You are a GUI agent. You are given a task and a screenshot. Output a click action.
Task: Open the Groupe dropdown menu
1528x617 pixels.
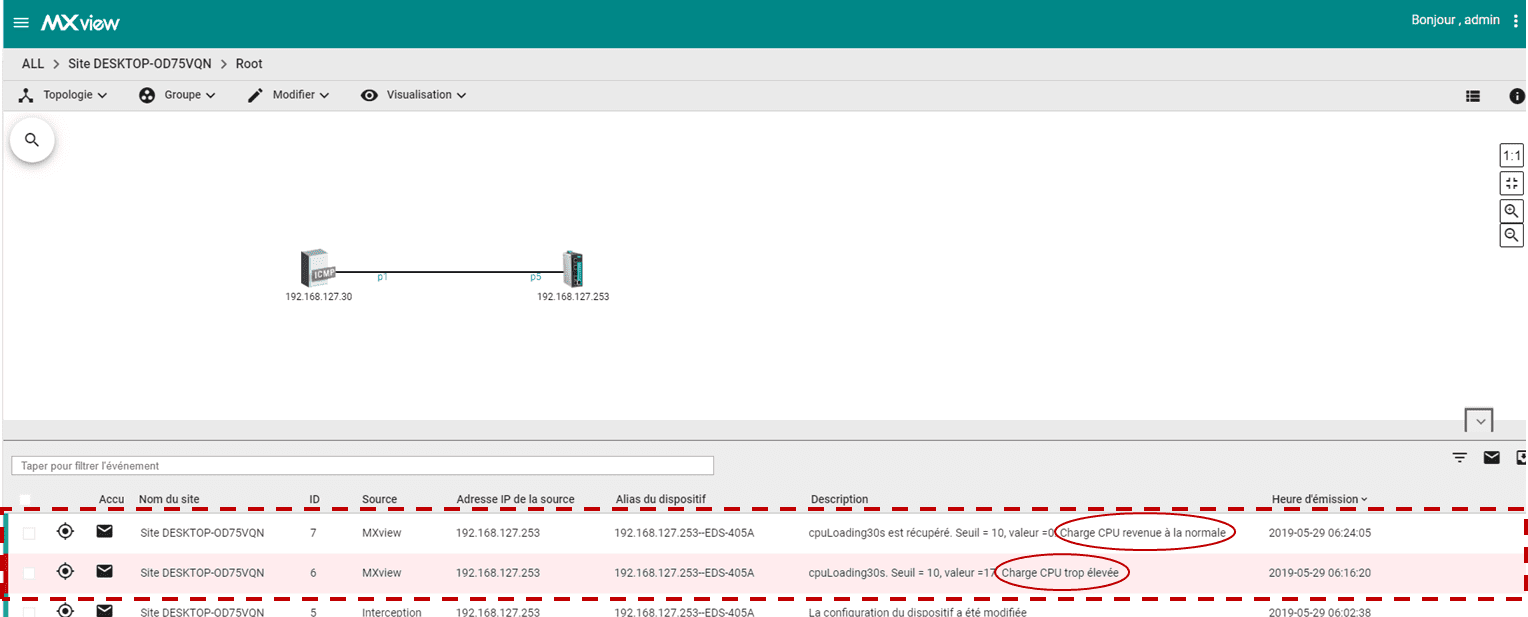click(178, 95)
